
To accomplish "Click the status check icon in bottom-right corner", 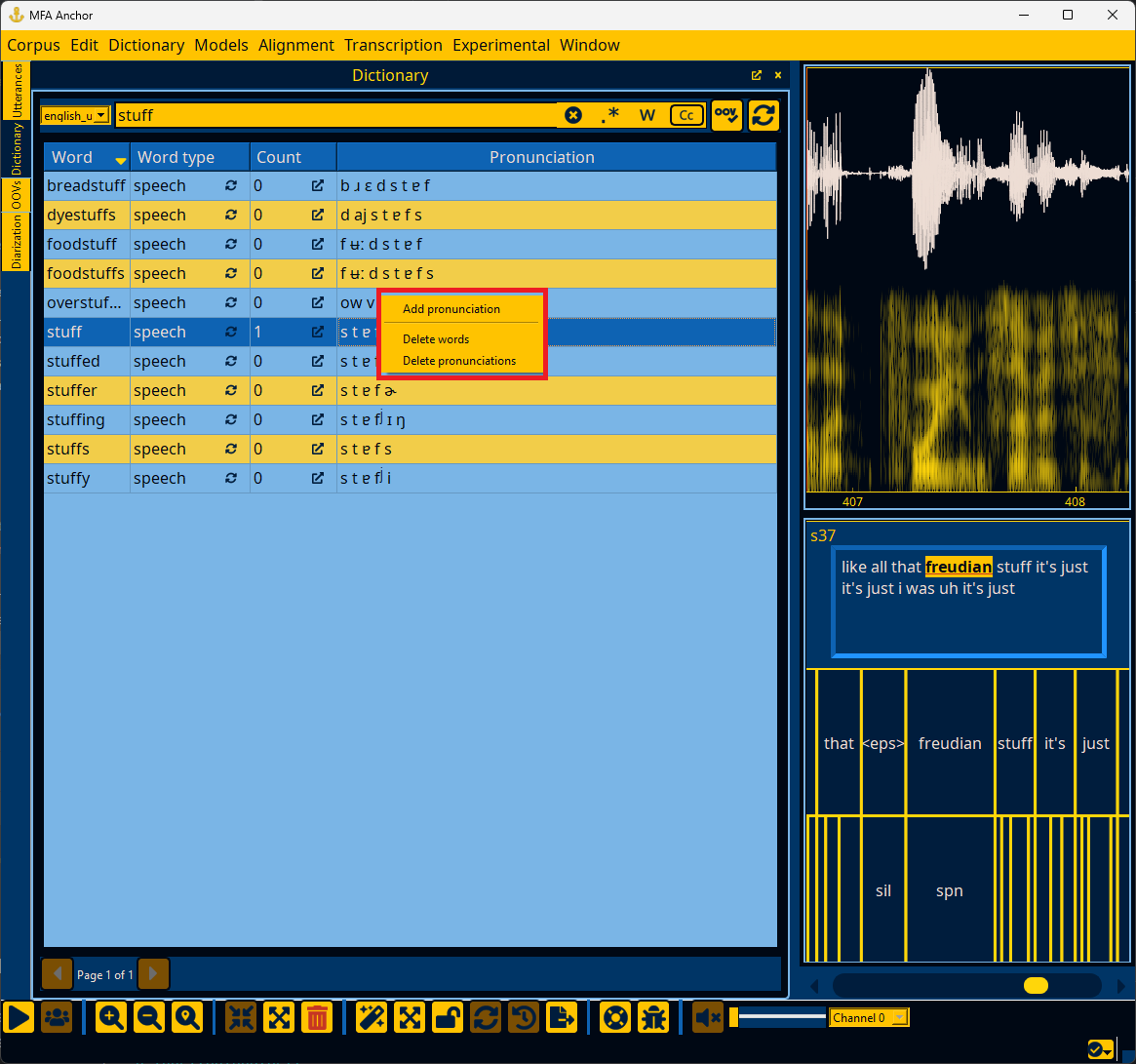I will [1101, 1049].
